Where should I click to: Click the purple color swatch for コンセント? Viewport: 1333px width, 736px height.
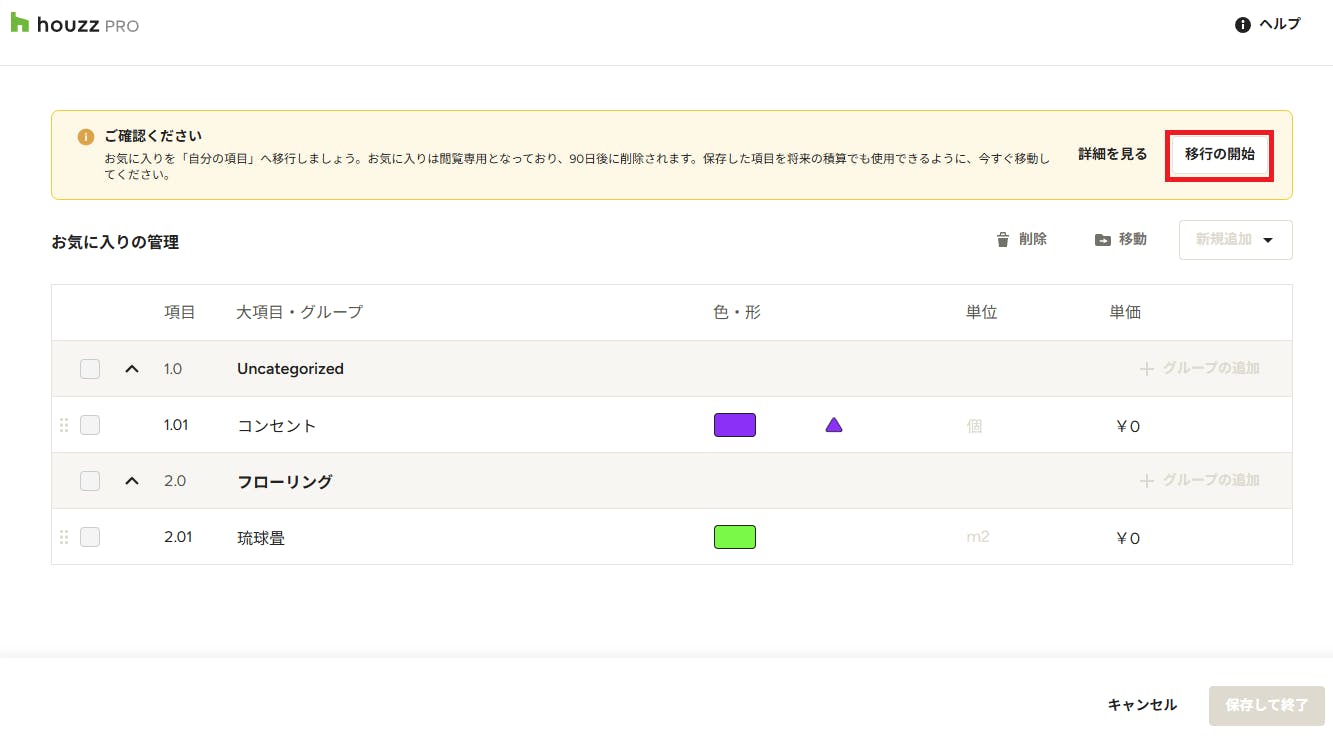pos(735,425)
